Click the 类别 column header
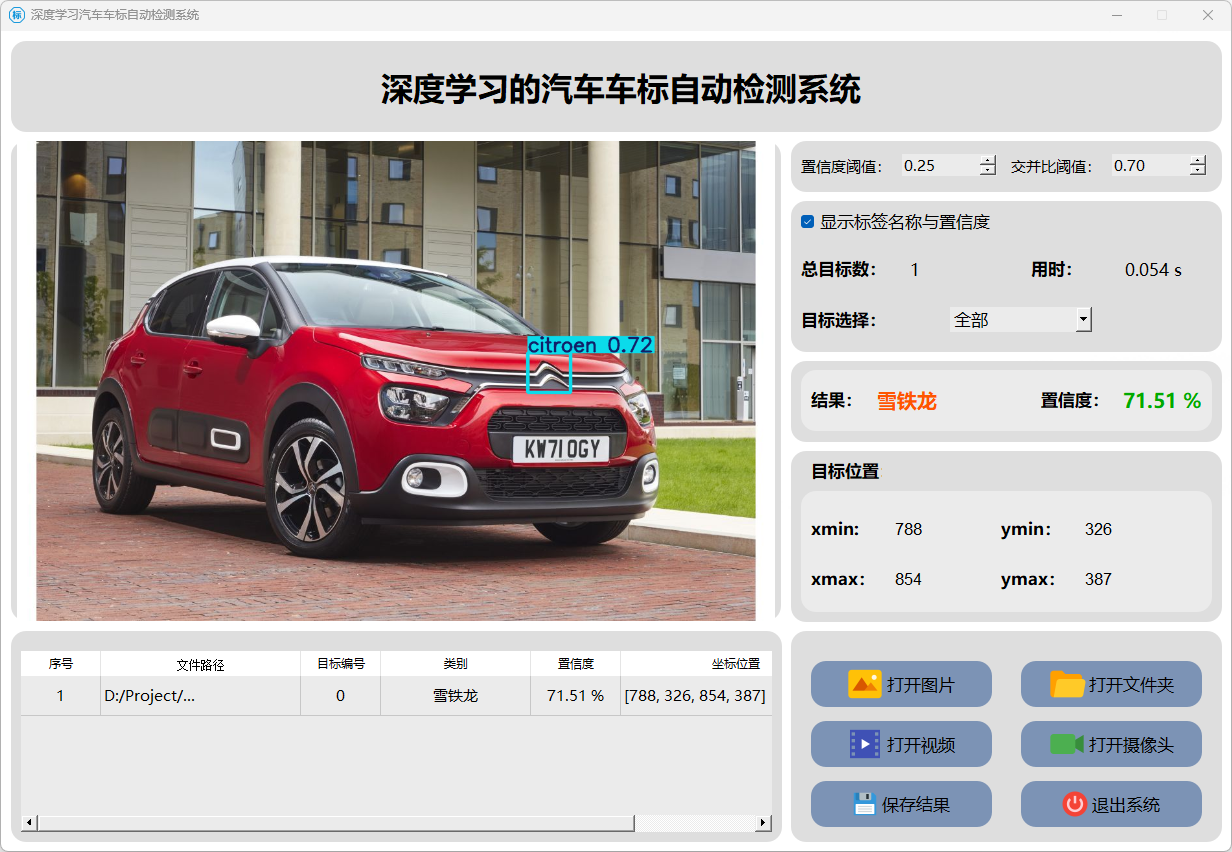This screenshot has width=1232, height=852. coord(455,664)
